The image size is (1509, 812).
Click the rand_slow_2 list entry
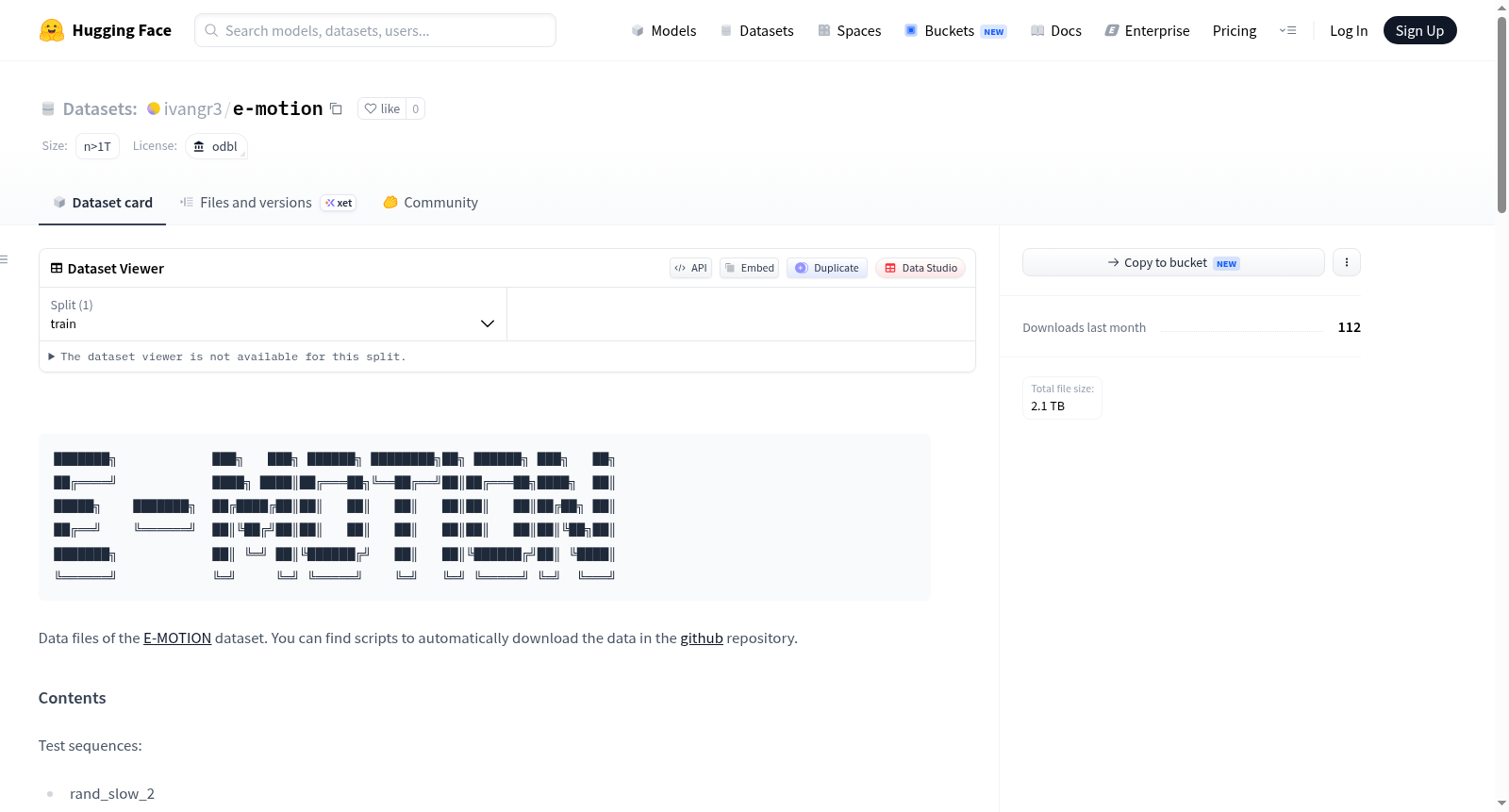click(x=112, y=794)
